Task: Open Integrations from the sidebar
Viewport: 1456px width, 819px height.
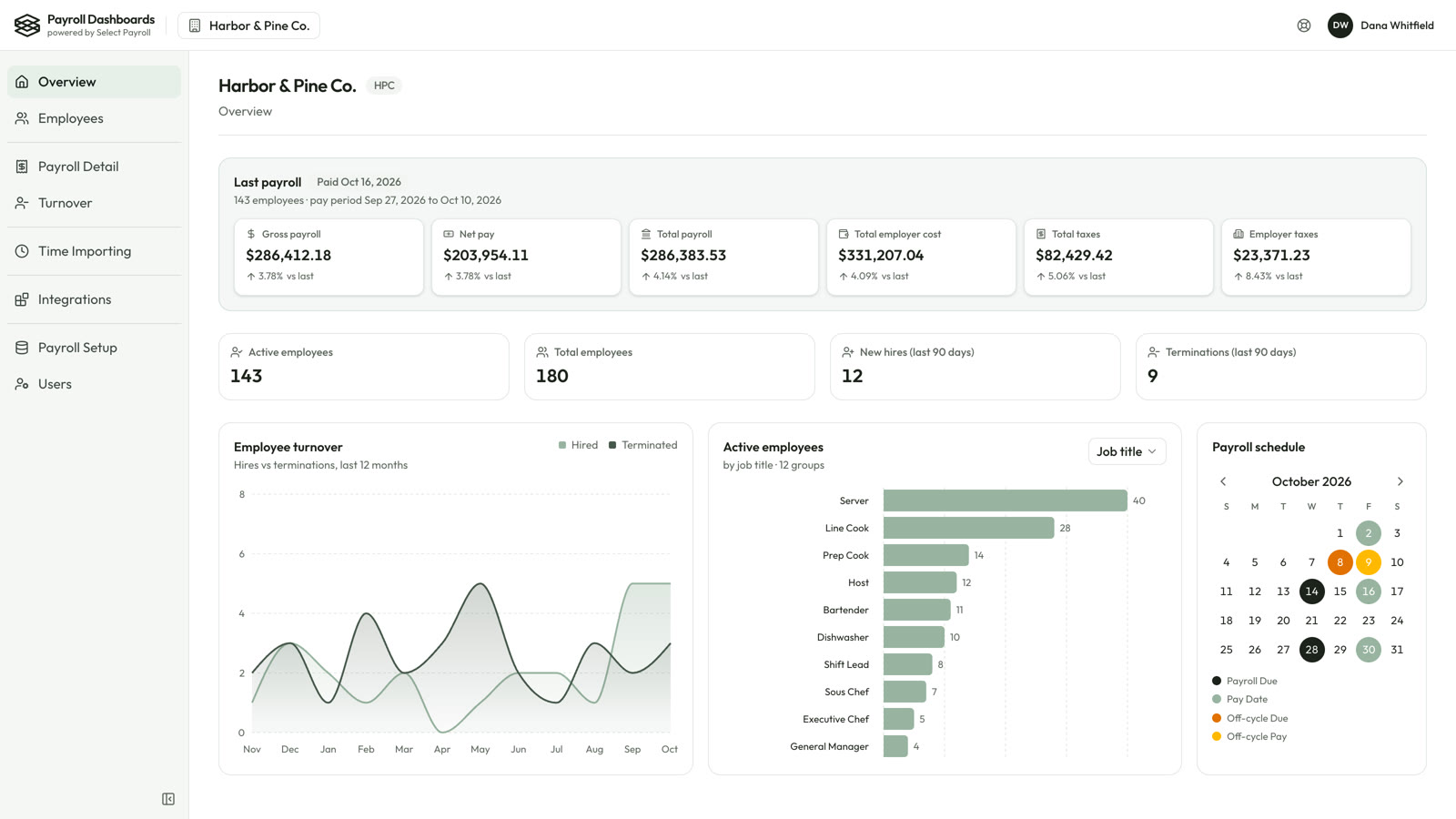Action: 94,299
